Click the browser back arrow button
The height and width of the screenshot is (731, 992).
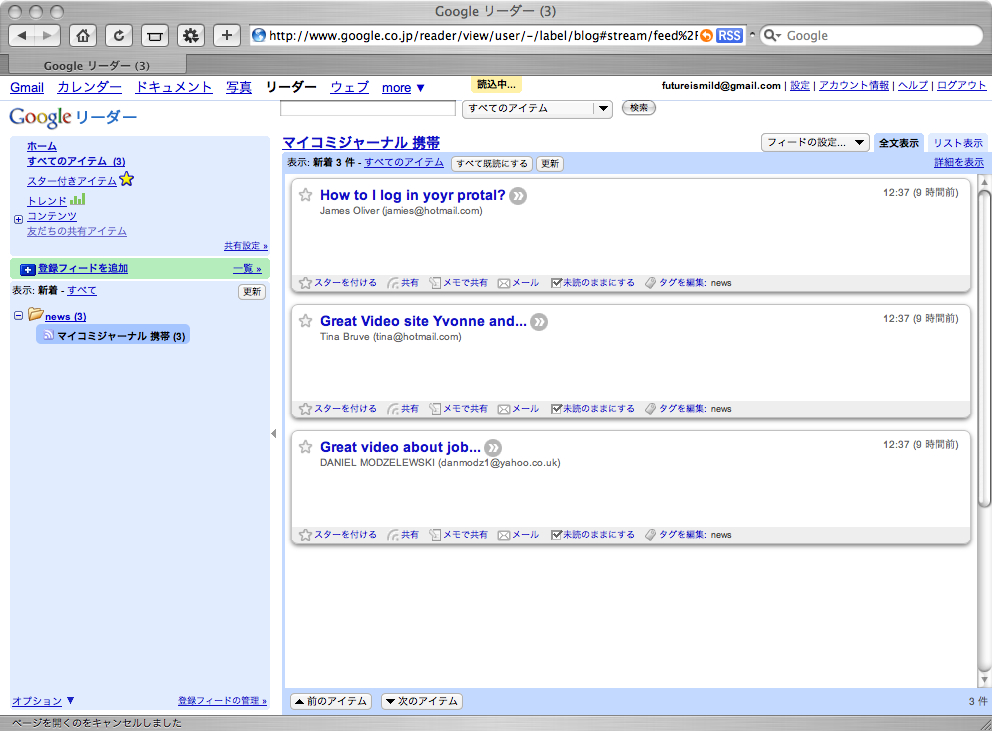(22, 35)
